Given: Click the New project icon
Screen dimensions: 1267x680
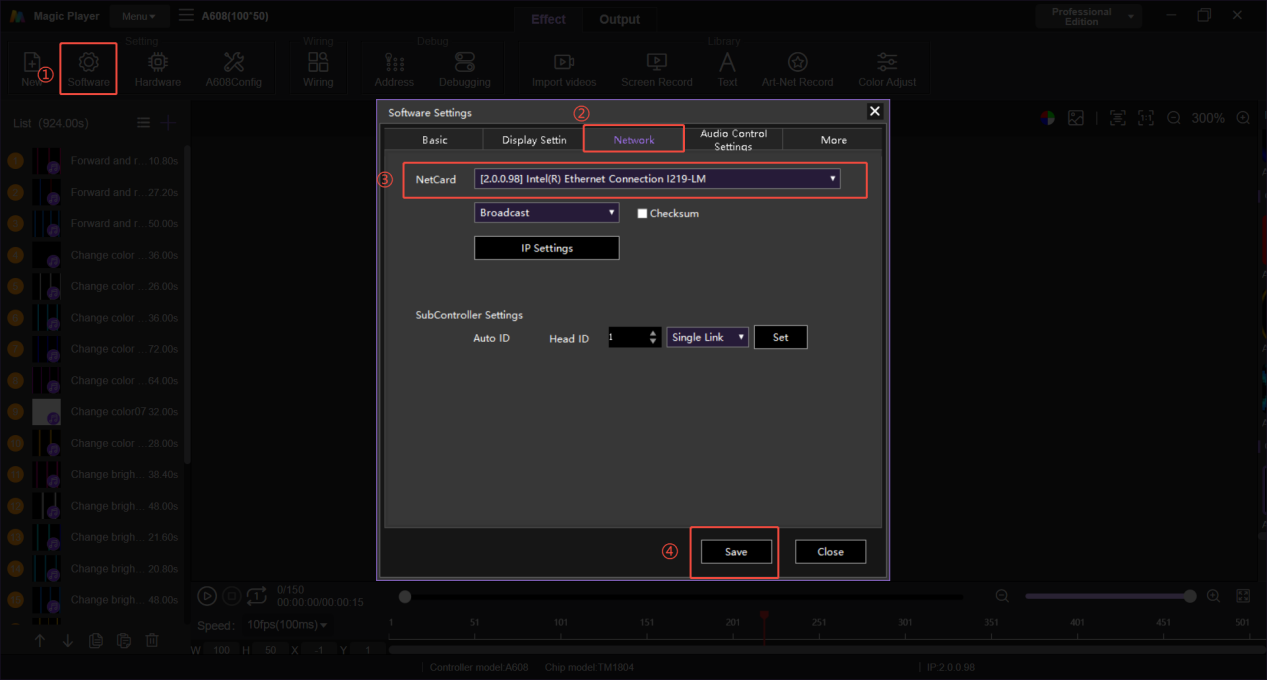Looking at the screenshot, I should pyautogui.click(x=32, y=68).
